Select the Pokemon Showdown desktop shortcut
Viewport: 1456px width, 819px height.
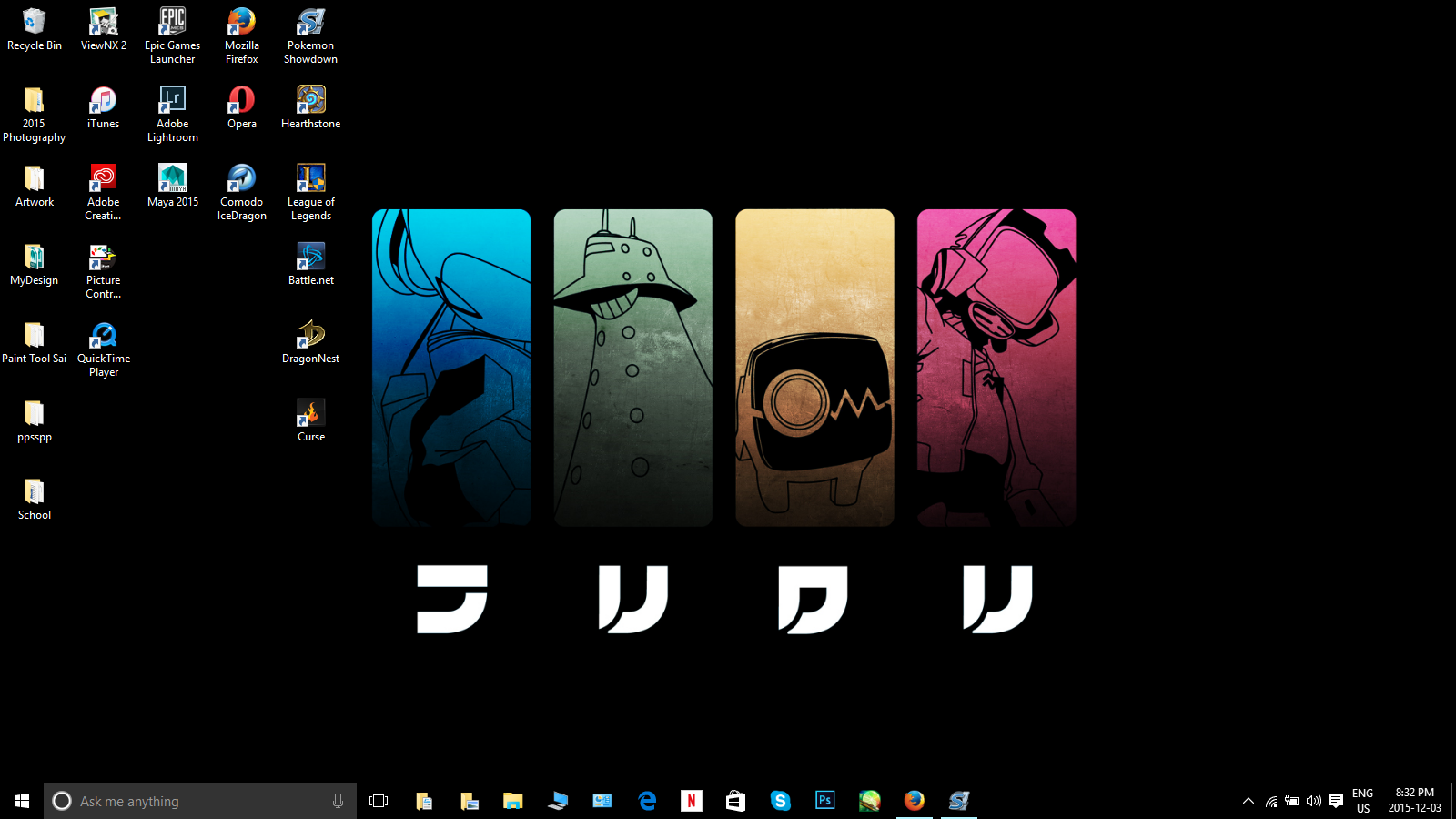[x=310, y=35]
